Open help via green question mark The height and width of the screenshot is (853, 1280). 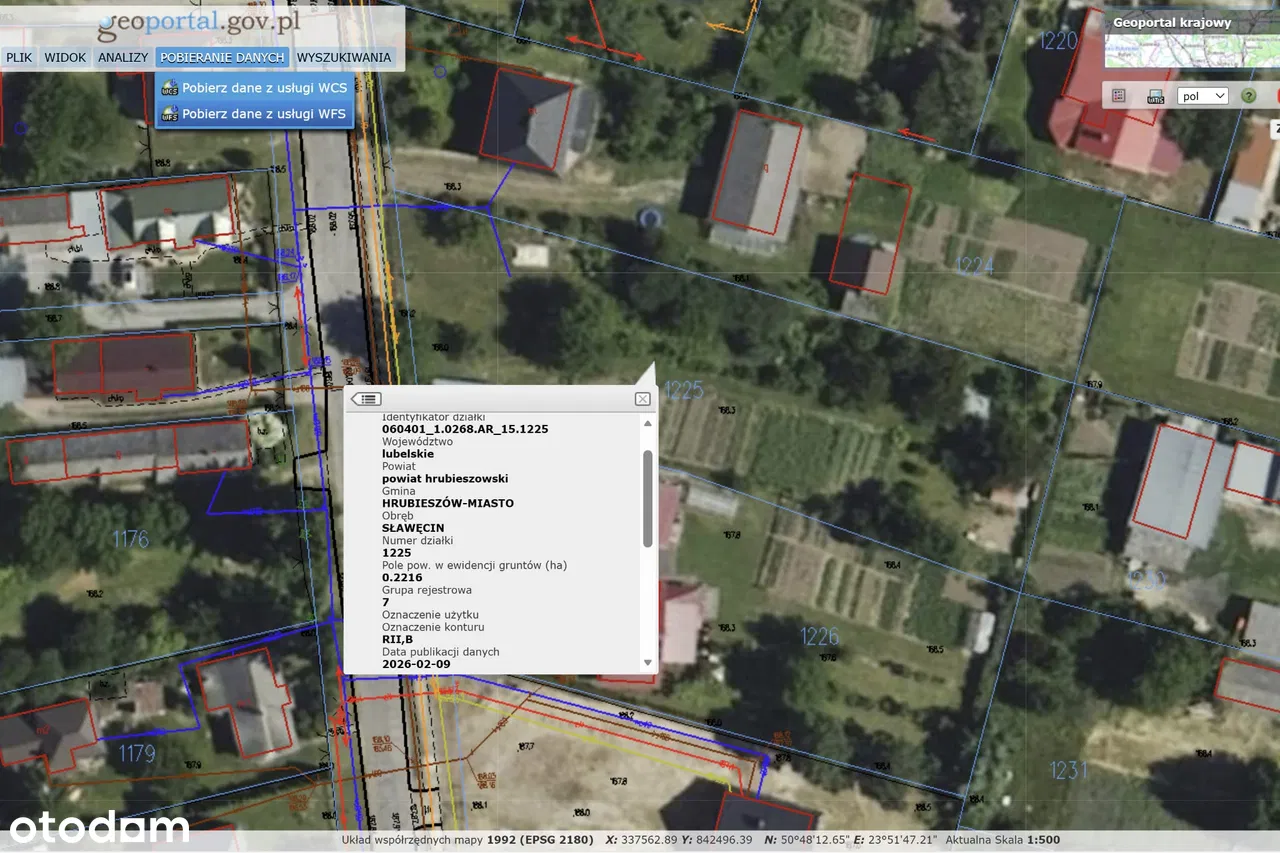[x=1248, y=96]
